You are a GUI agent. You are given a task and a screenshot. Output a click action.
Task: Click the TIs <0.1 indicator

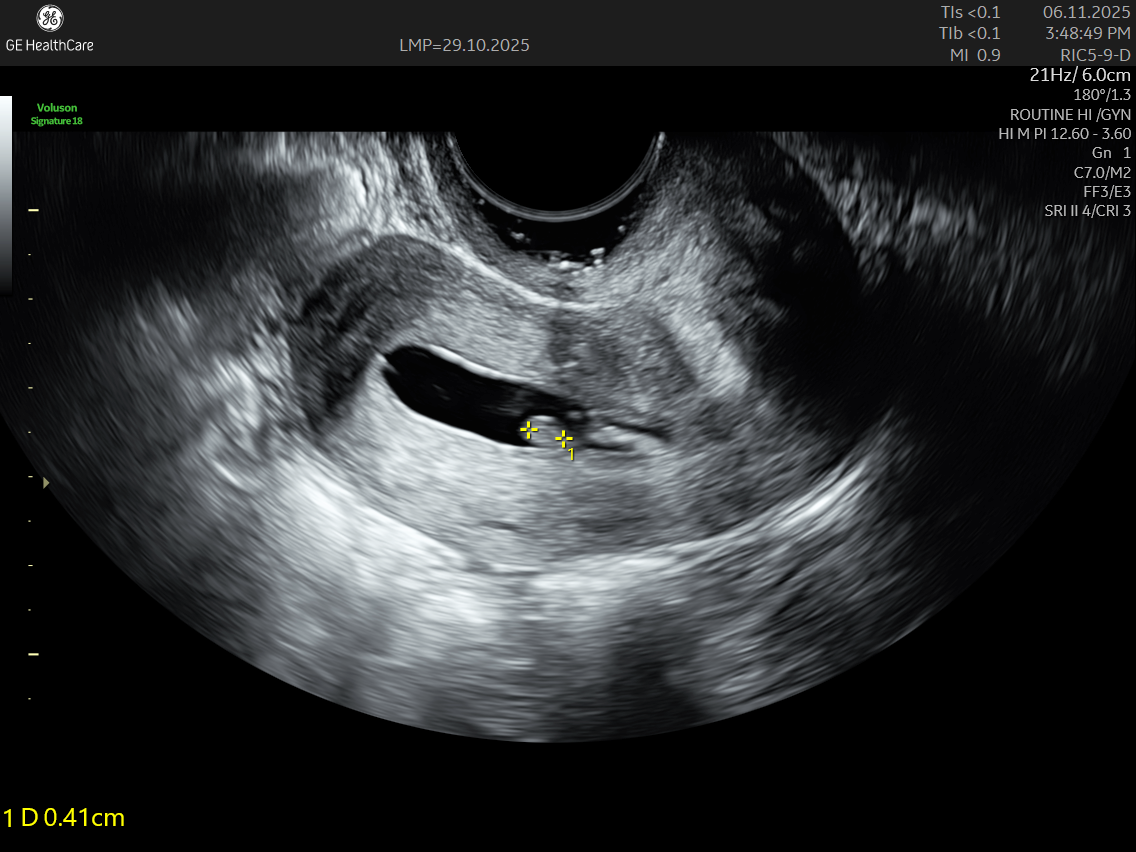click(970, 12)
